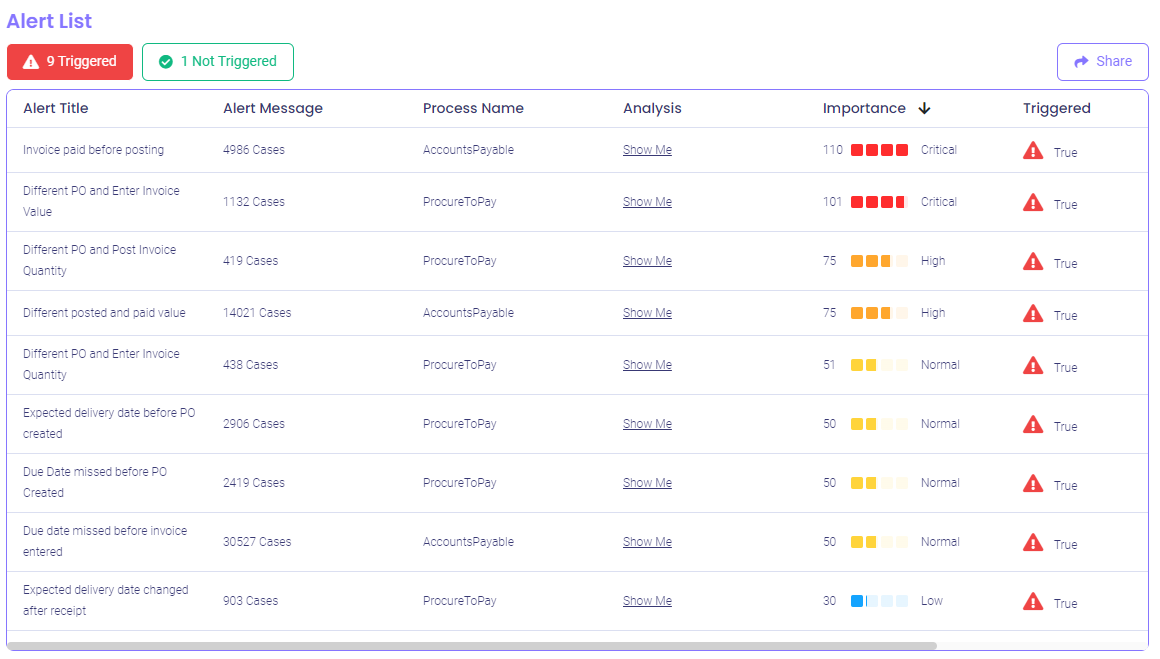Viewport: 1160px width, 659px height.
Task: Click the Analysis column header
Action: tap(652, 108)
